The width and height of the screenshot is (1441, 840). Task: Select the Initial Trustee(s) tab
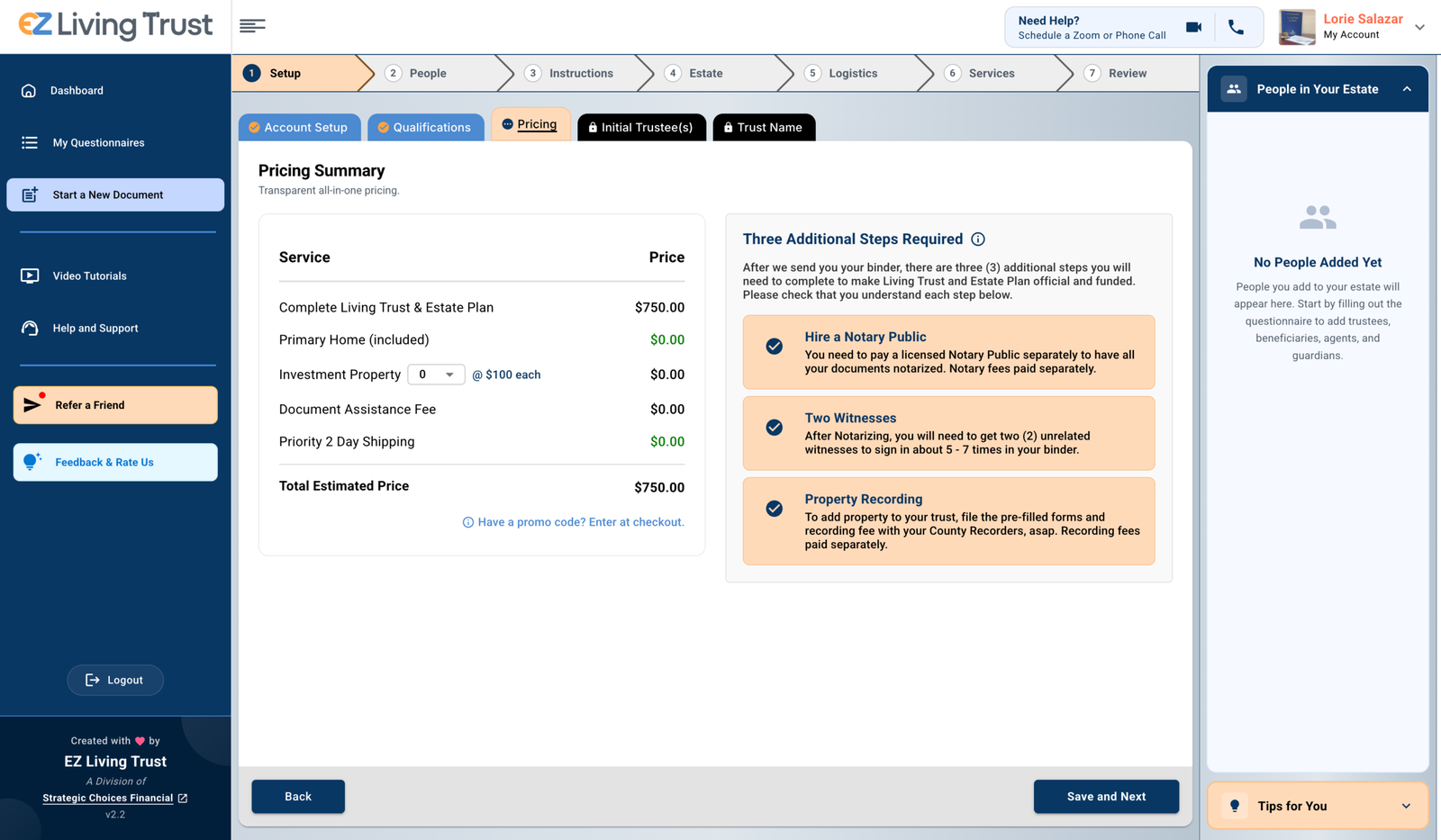point(641,128)
